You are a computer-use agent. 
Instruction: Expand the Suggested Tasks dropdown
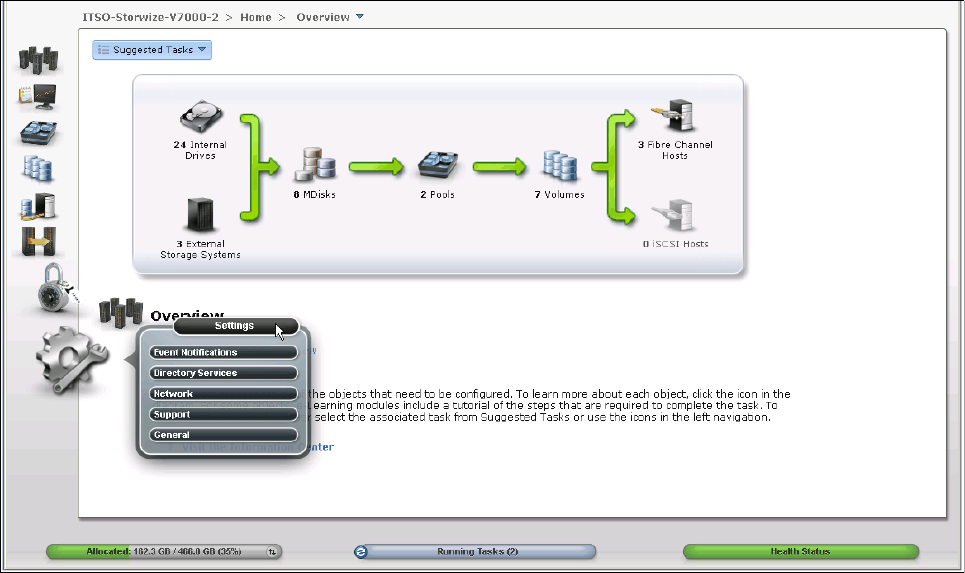(x=152, y=50)
